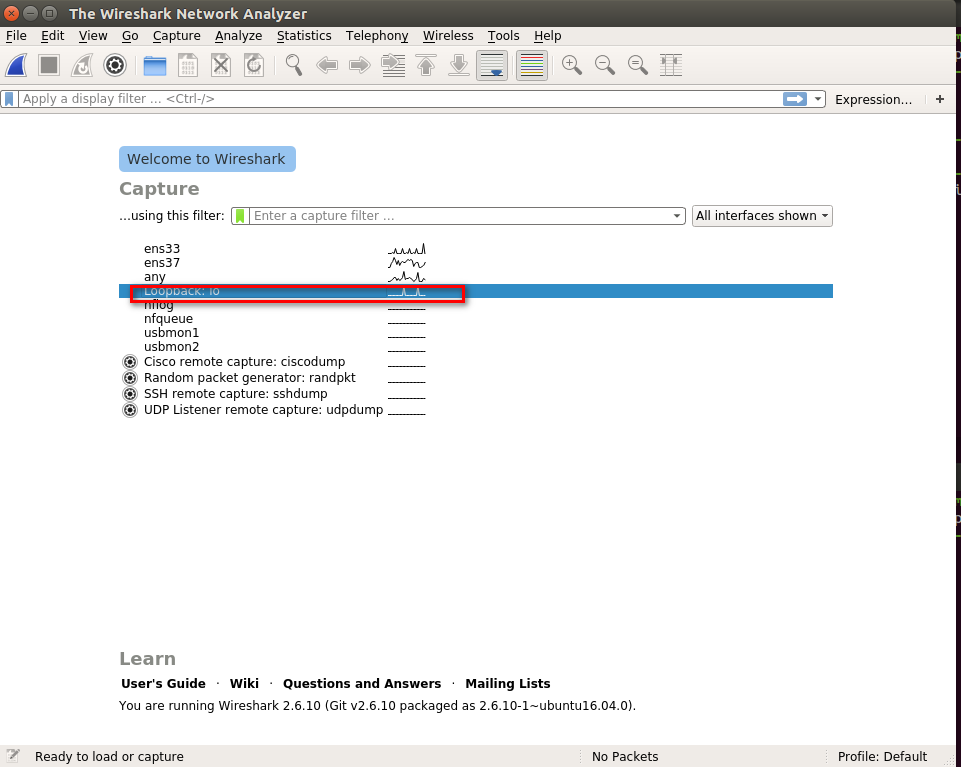Screen dimensions: 961x767
Task: Expand capture filter history dropdown
Action: 677,216
